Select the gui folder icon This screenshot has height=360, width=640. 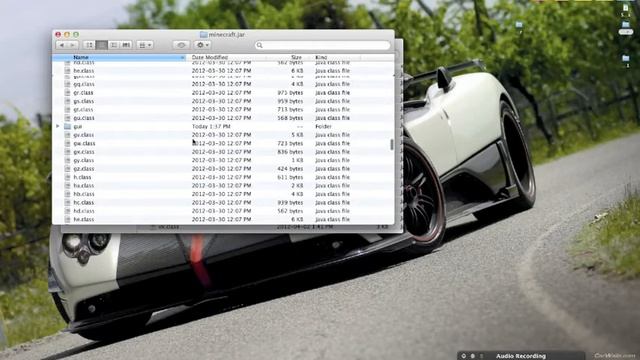(x=67, y=127)
